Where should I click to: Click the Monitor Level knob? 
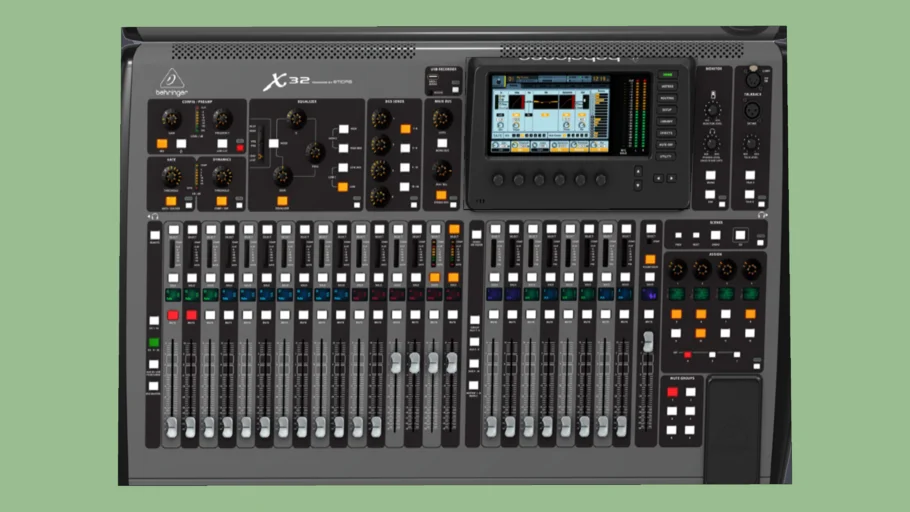coord(712,110)
